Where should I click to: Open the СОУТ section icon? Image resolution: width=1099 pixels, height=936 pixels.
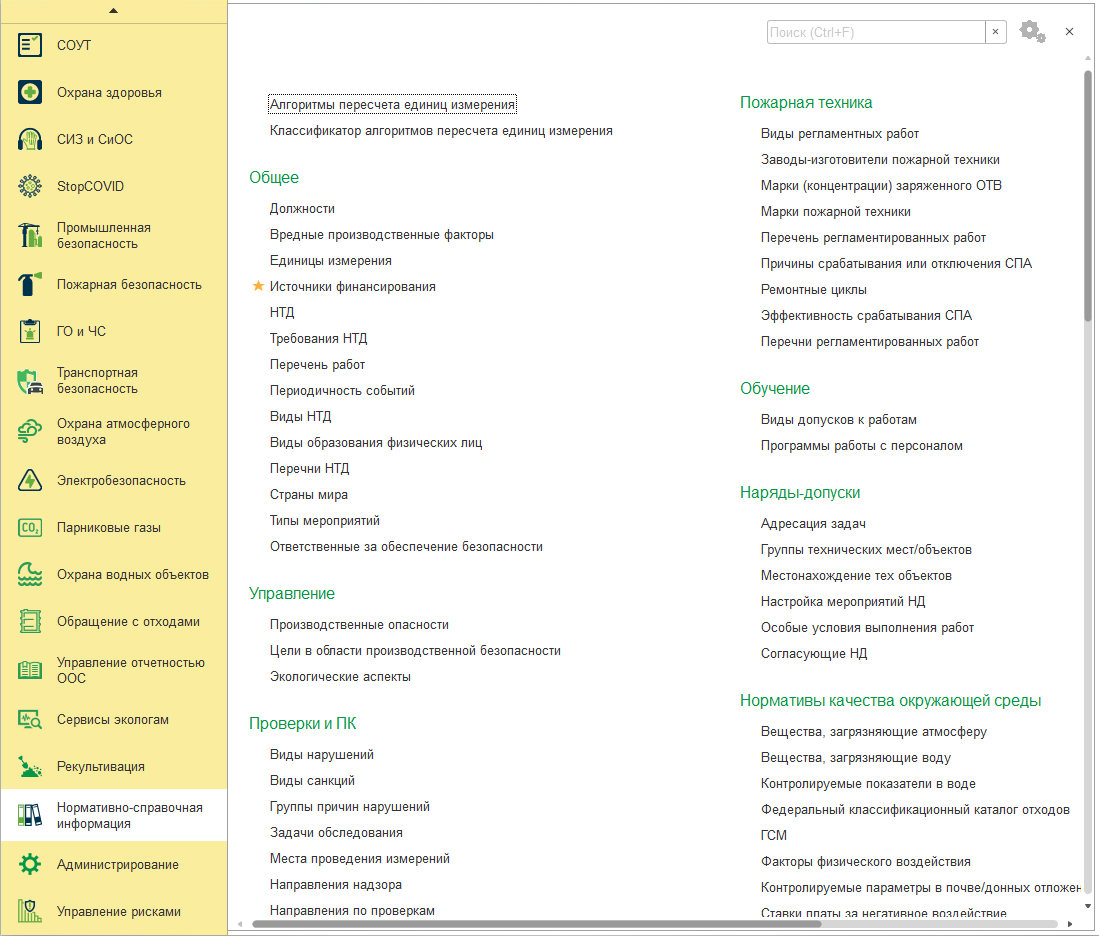(29, 46)
